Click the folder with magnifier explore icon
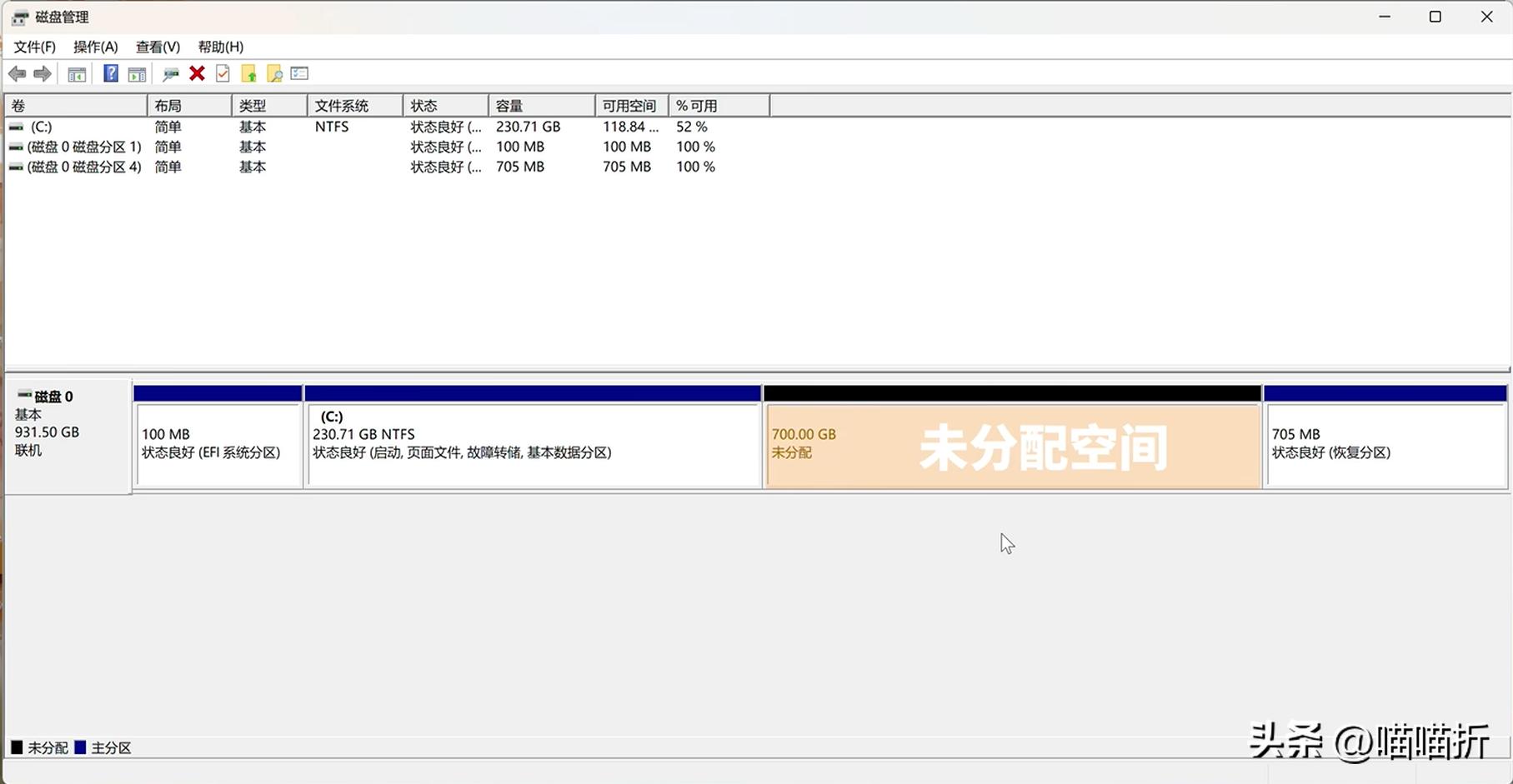 [x=273, y=73]
